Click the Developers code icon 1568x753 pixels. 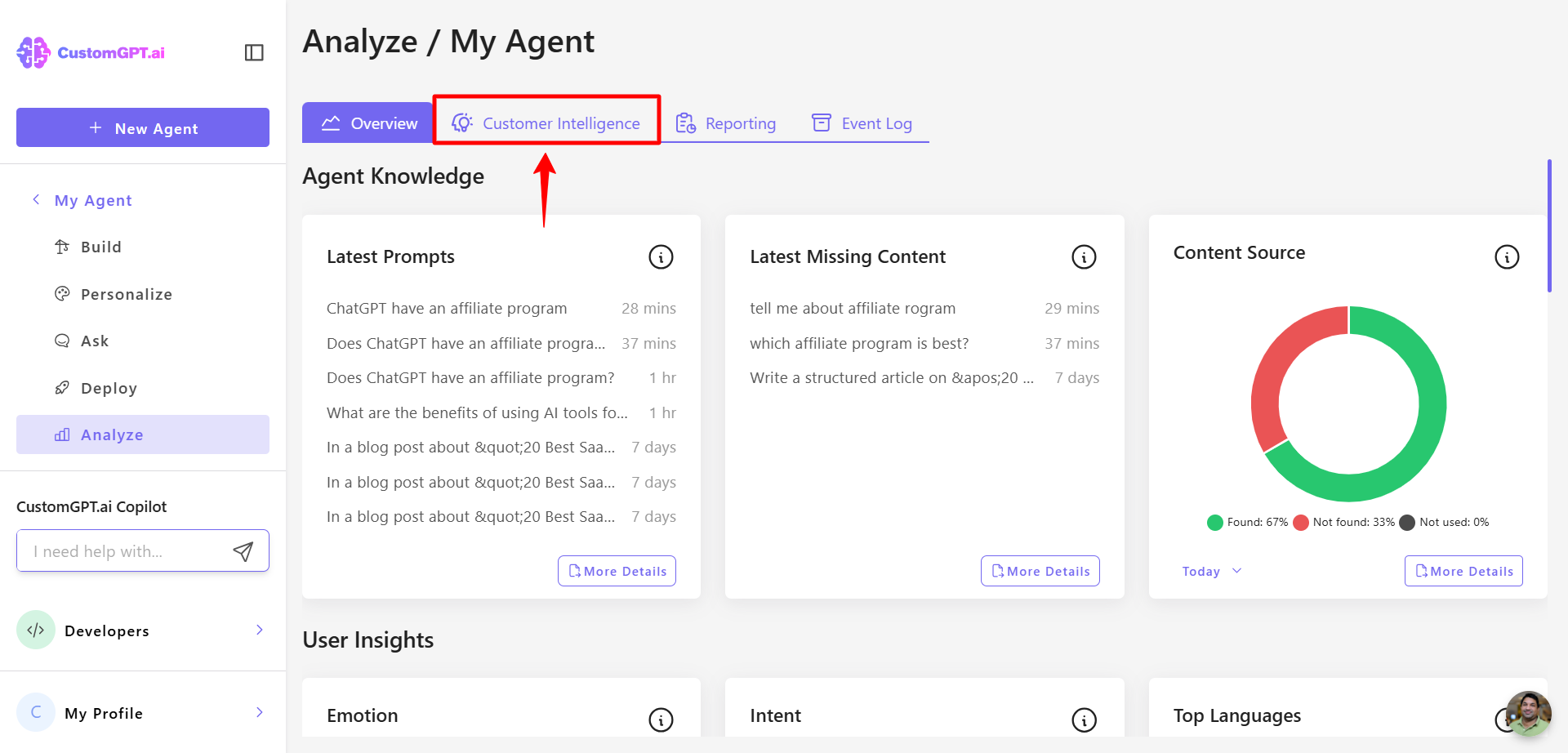(36, 630)
